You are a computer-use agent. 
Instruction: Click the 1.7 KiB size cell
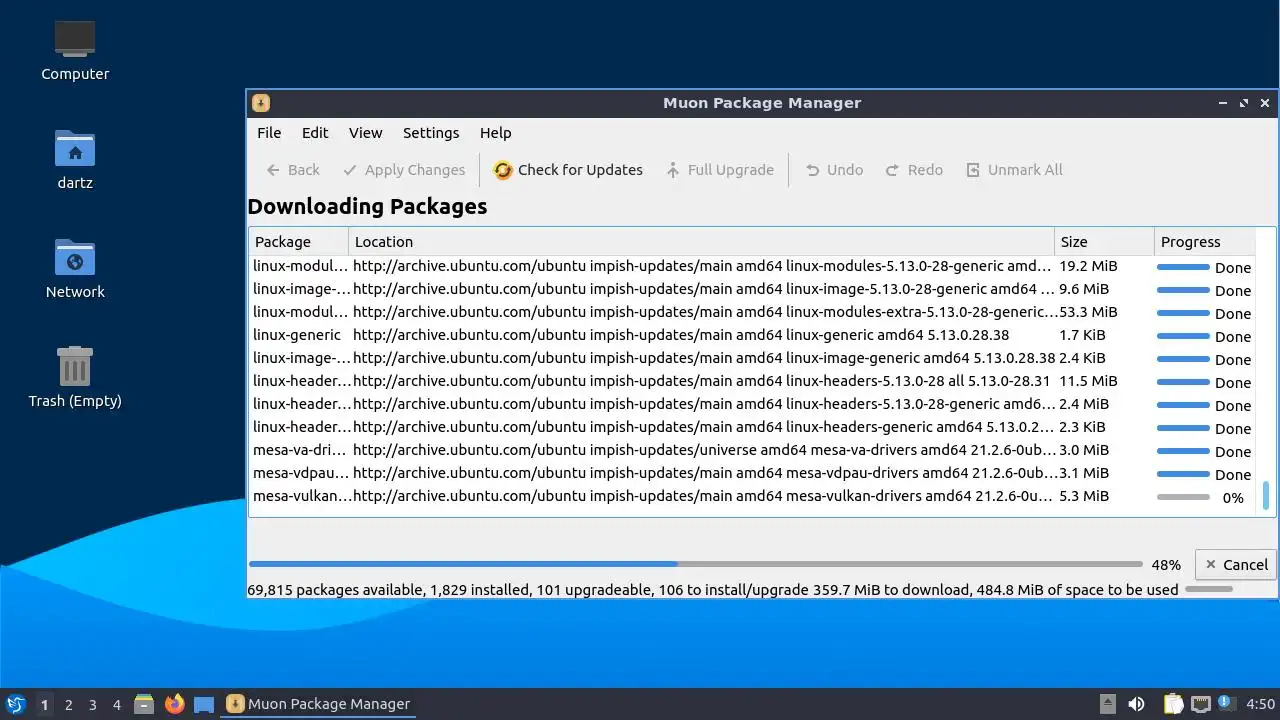(1082, 335)
